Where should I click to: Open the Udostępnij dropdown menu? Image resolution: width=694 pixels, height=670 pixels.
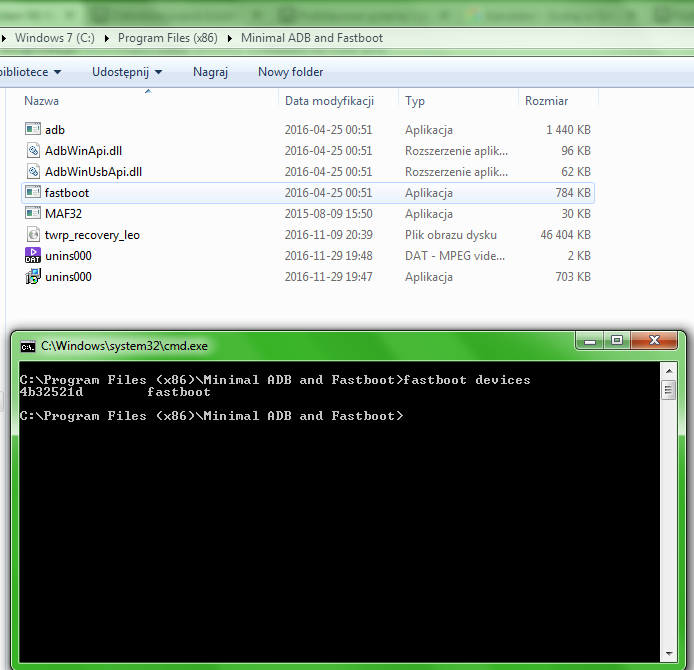point(126,72)
